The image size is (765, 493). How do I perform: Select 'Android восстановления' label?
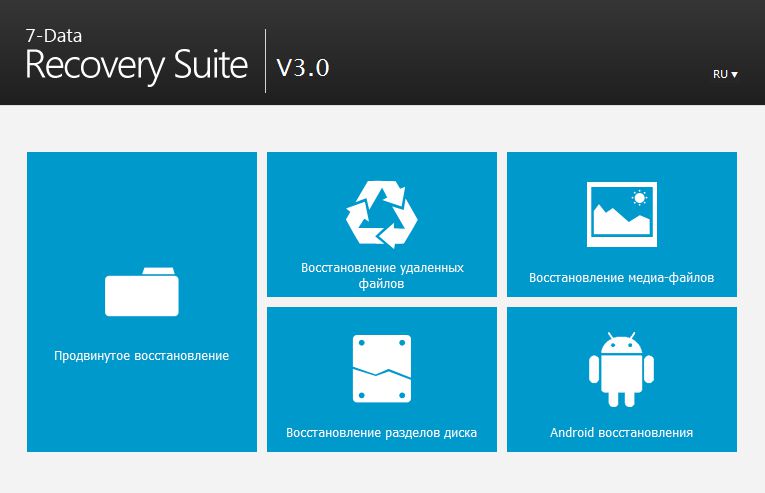[622, 432]
